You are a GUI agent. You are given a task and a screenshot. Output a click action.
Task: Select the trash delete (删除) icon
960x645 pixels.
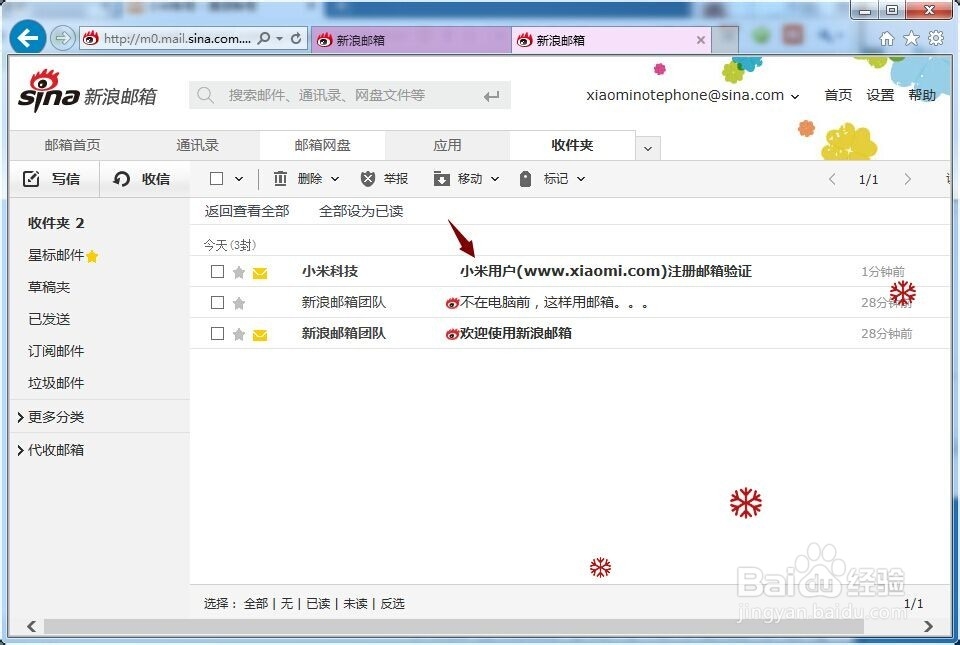coord(281,178)
